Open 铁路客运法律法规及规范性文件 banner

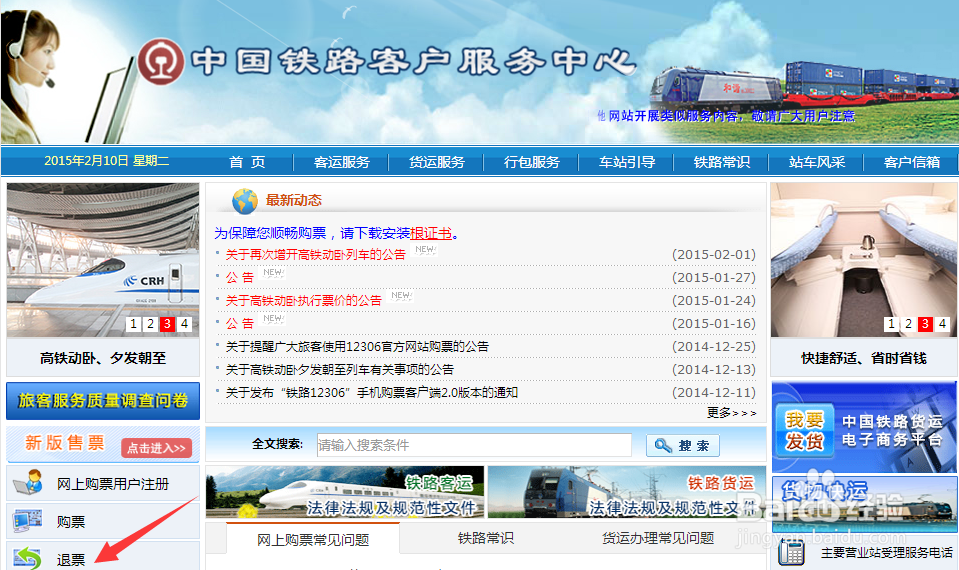tap(344, 492)
